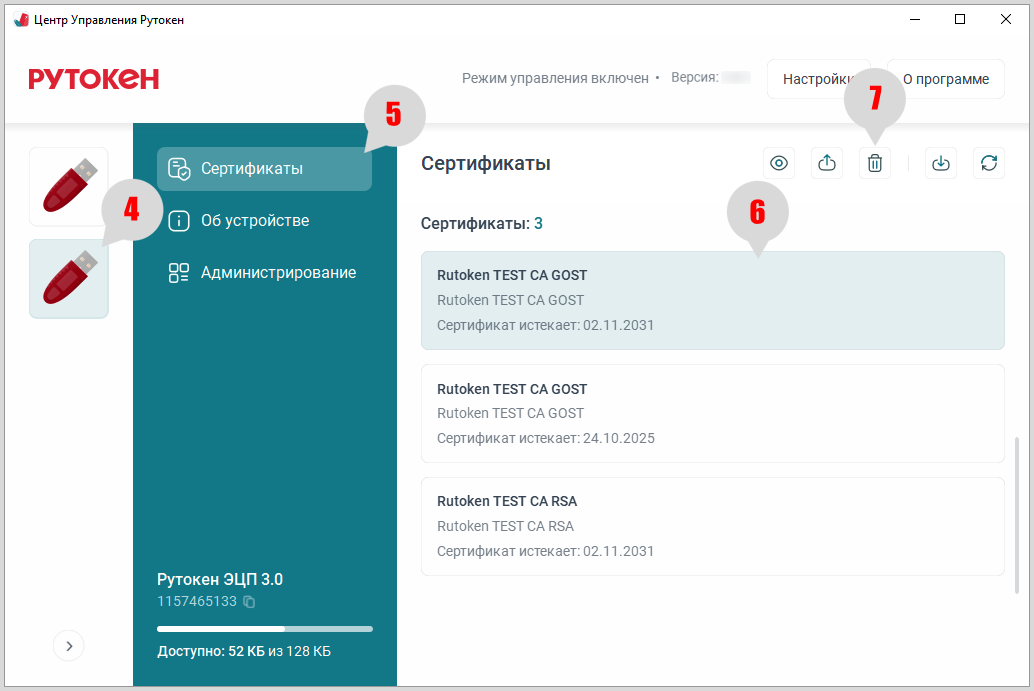Expand the device sidebar with chevron
Screen dimensions: 1034x691
[69, 646]
